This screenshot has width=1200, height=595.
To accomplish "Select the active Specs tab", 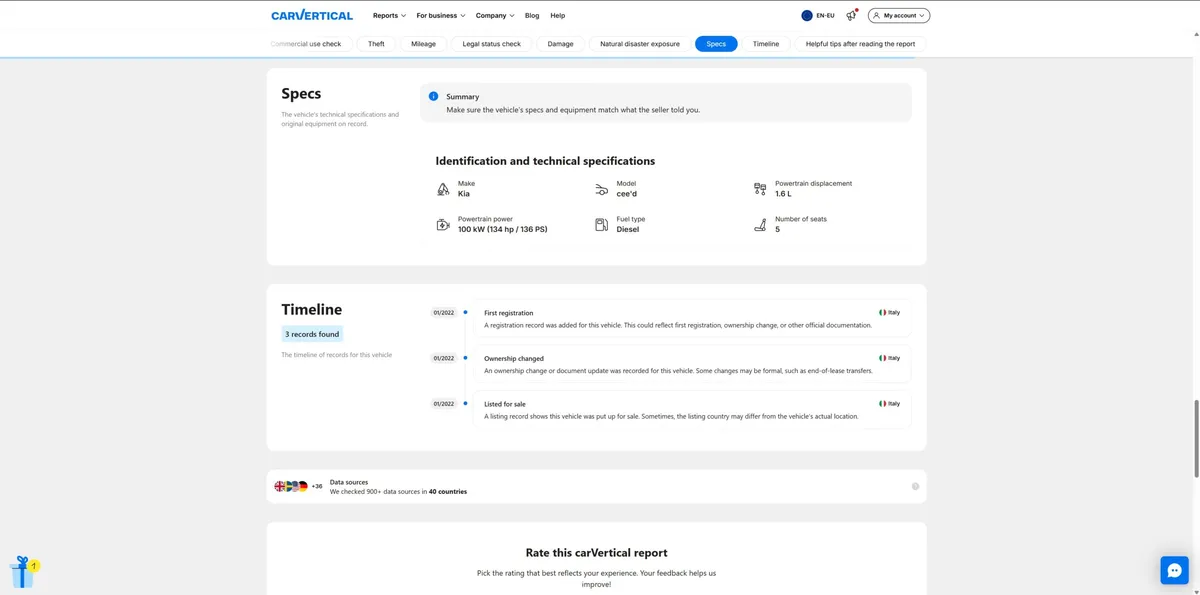I will (x=716, y=44).
